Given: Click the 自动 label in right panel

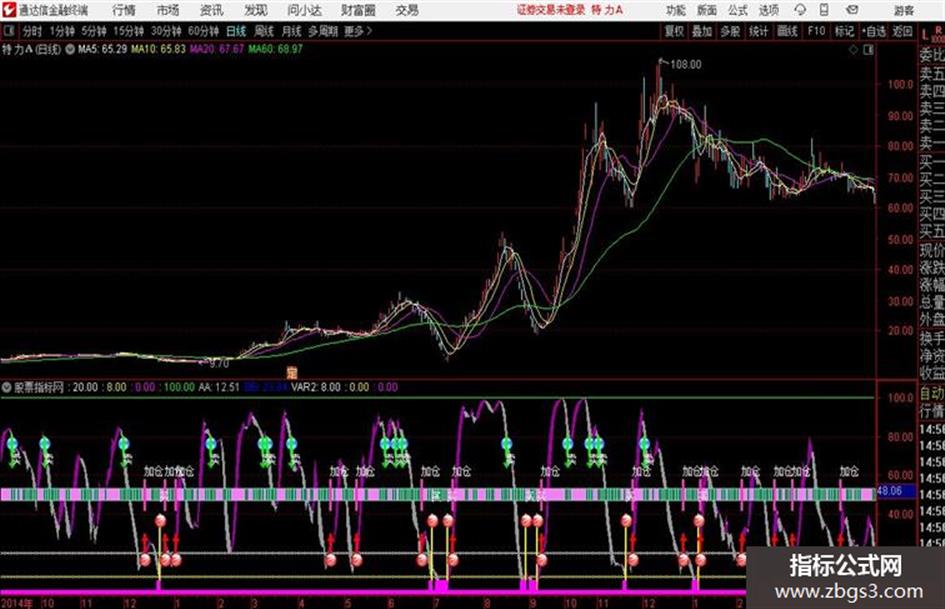Looking at the screenshot, I should [932, 394].
